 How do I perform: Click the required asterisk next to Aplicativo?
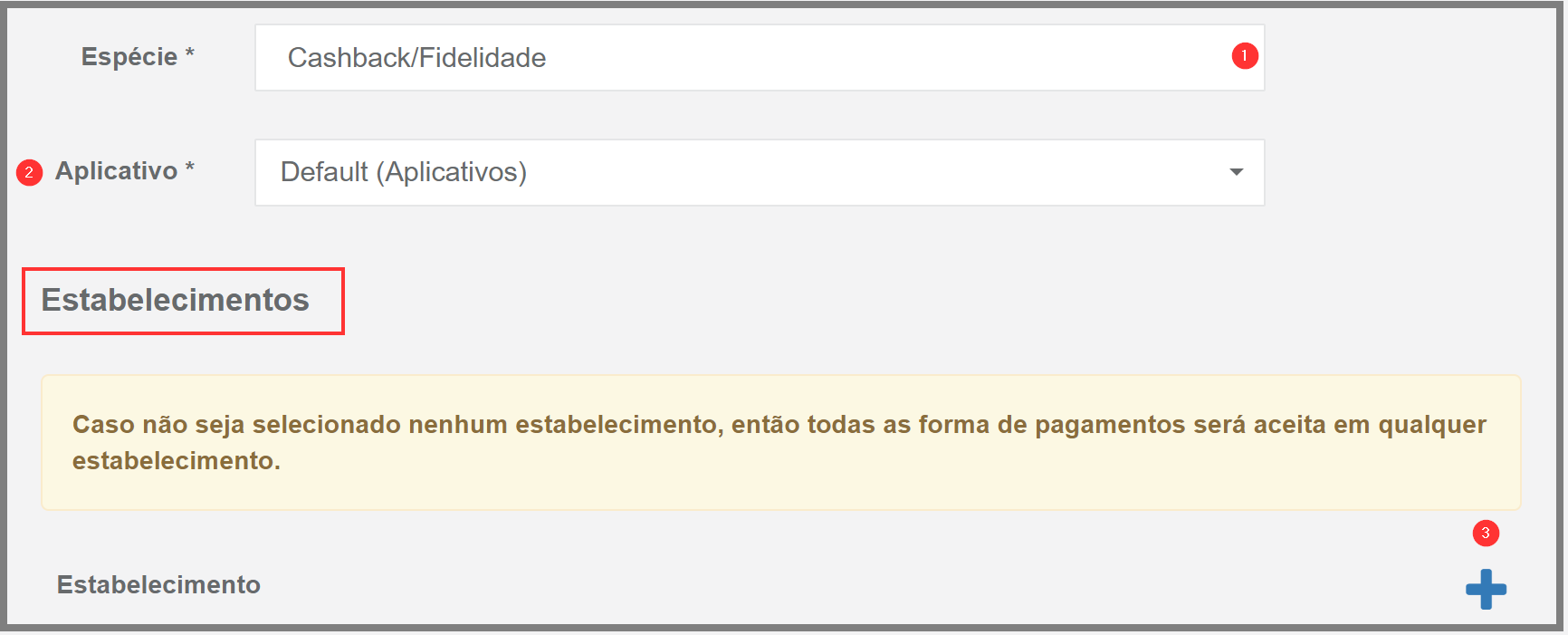pyautogui.click(x=189, y=168)
